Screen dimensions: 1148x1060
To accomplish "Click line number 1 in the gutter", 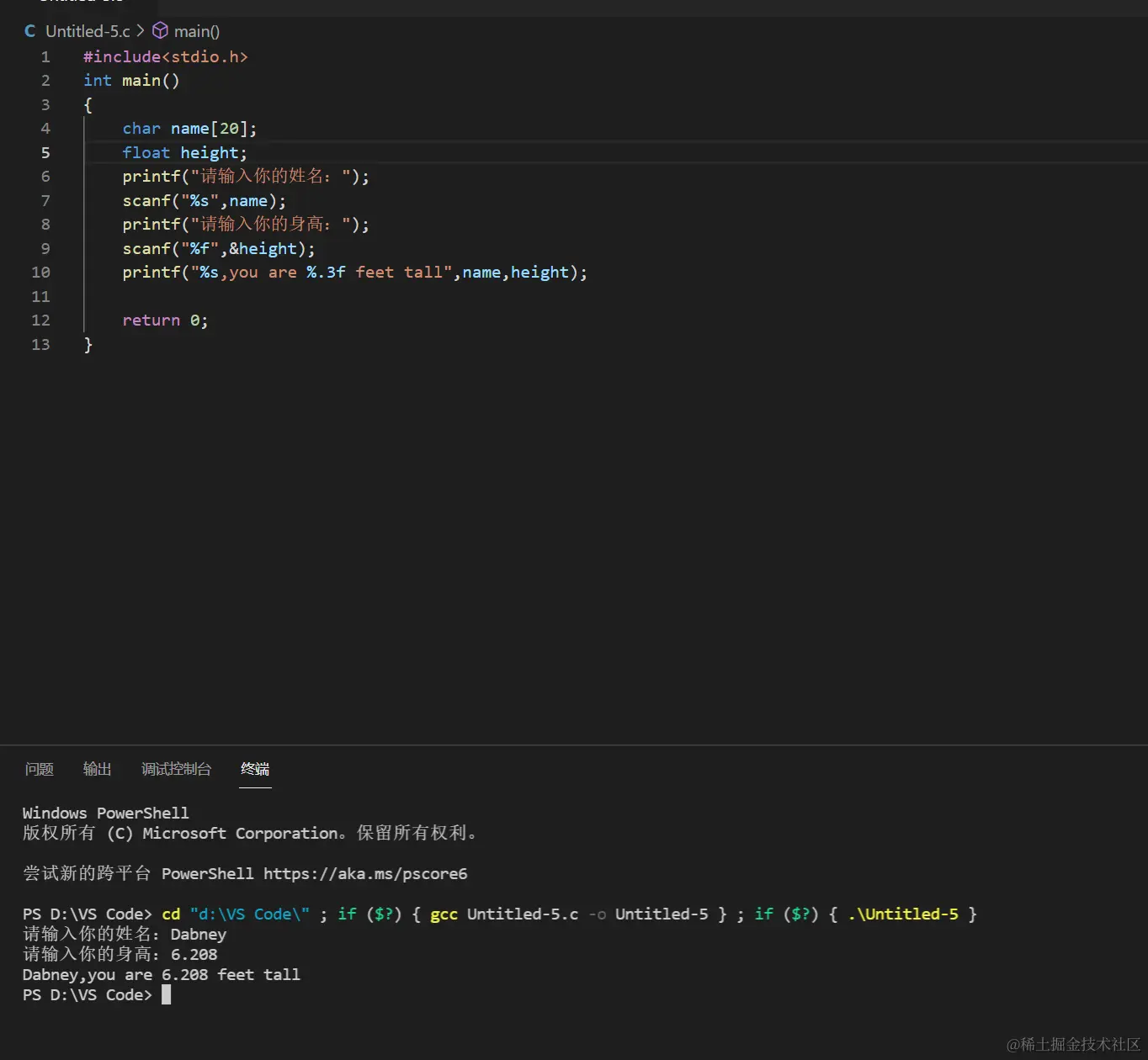I will (45, 57).
